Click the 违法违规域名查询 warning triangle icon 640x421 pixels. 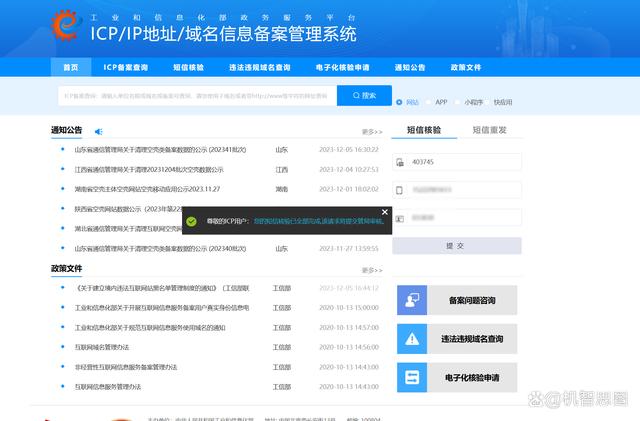[x=413, y=339]
